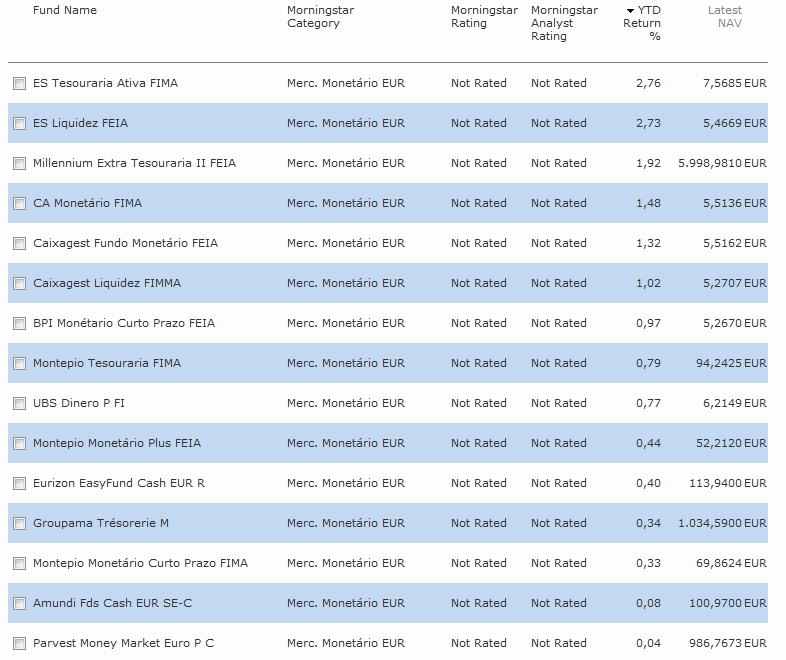Select the ES Liquidez FEIA checkbox
786x660 pixels.
pyautogui.click(x=19, y=124)
